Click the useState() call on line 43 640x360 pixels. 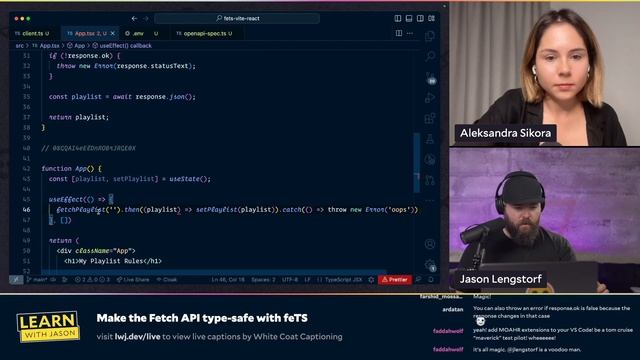(x=190, y=179)
